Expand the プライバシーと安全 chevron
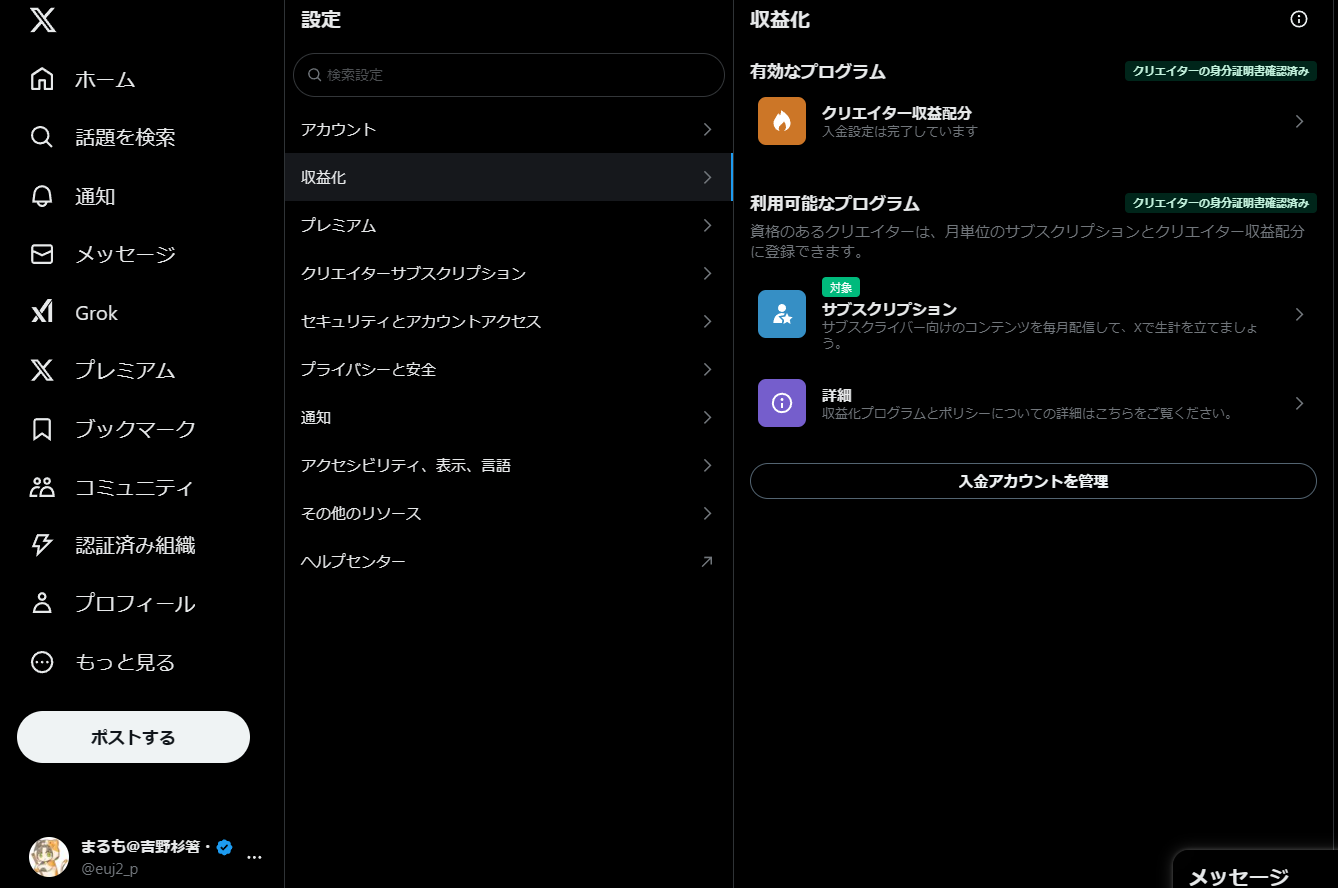Viewport: 1338px width, 888px height. [x=707, y=369]
